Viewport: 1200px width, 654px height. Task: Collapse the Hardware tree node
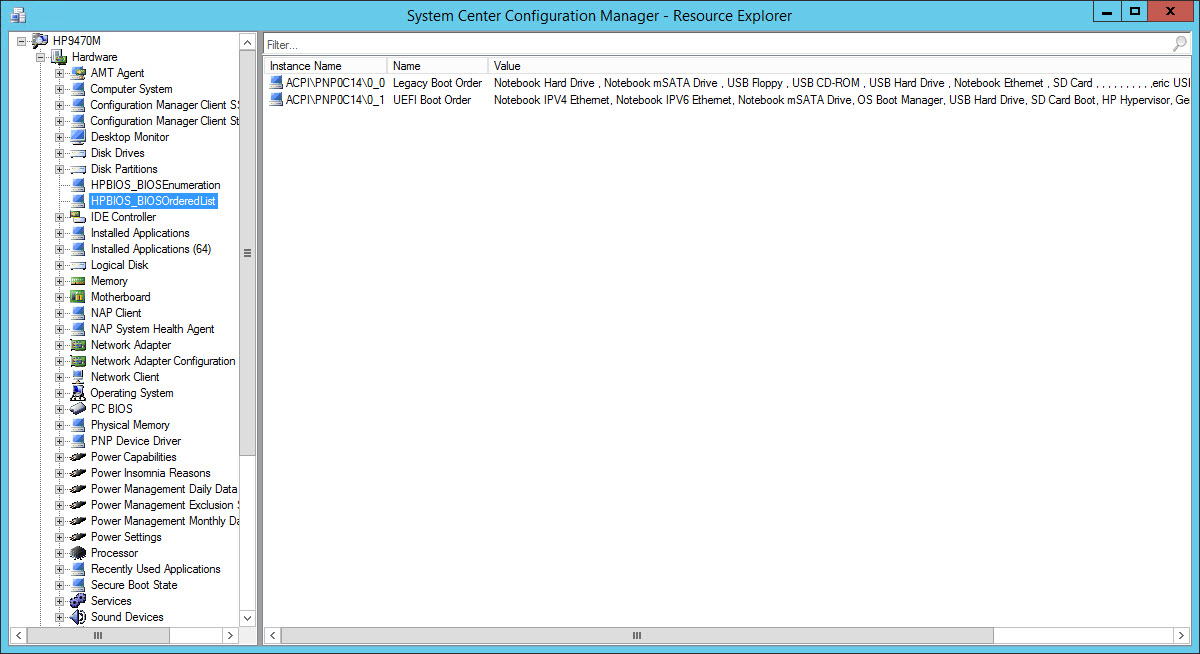[x=41, y=57]
